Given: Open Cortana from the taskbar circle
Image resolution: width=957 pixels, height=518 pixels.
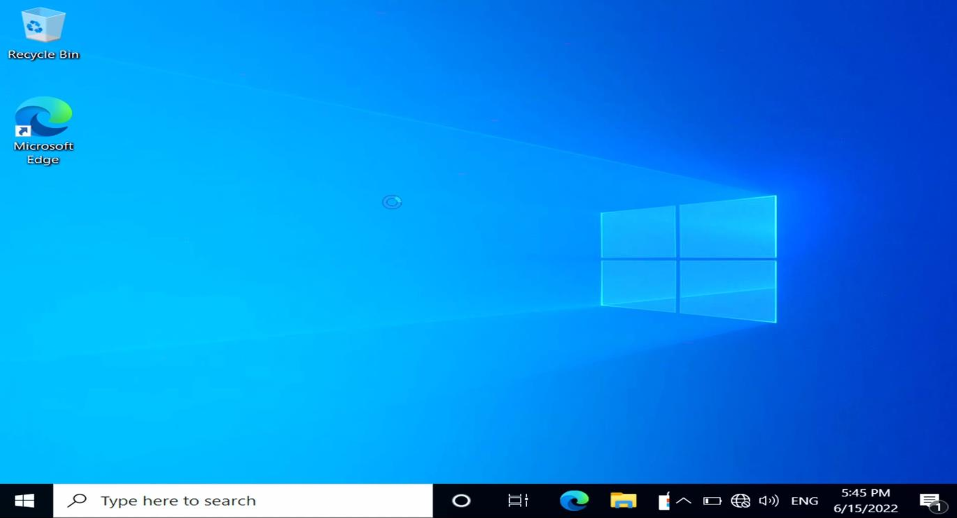Looking at the screenshot, I should tap(461, 501).
